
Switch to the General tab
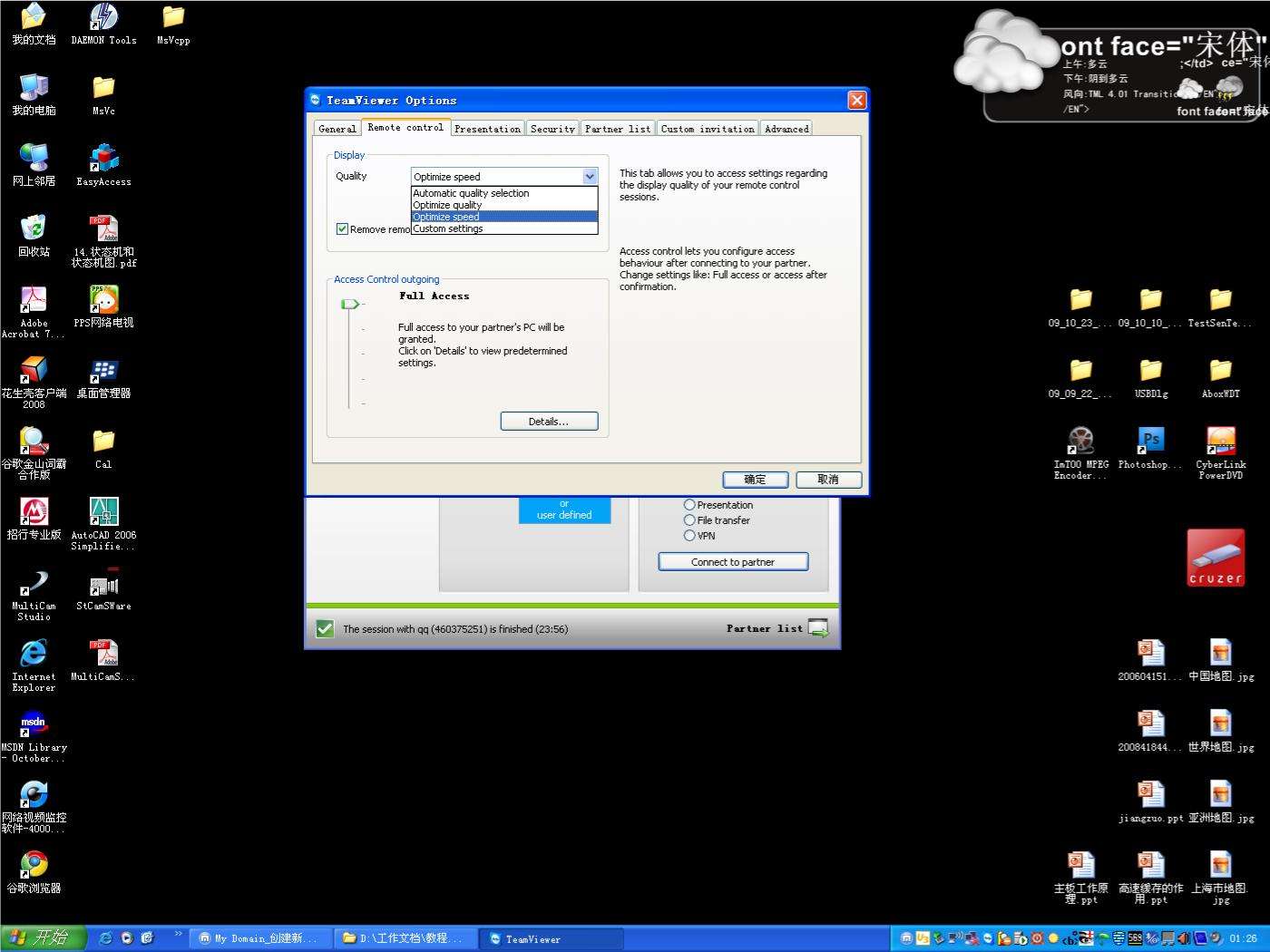(x=337, y=129)
